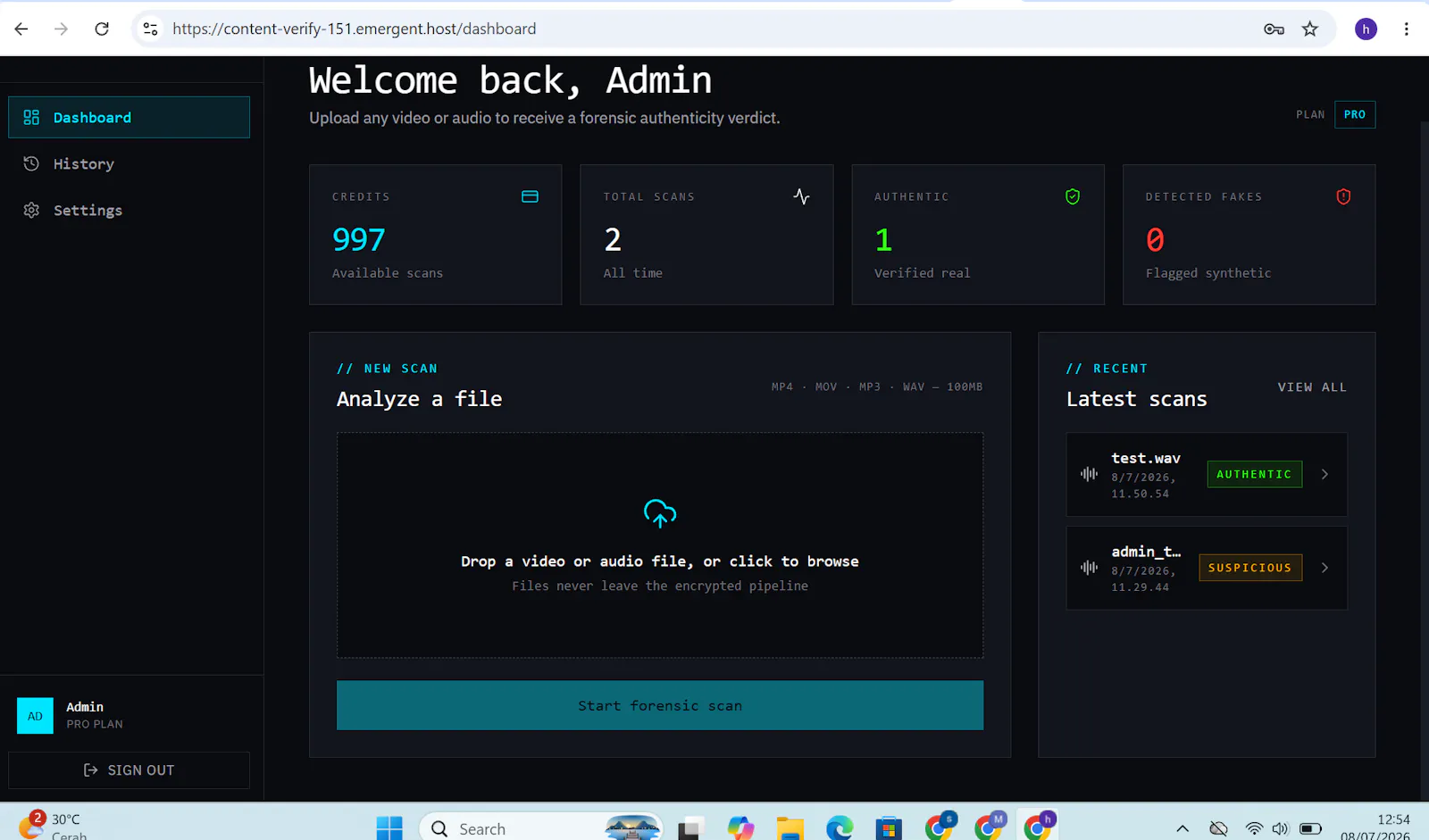Open the Dashboard sidebar item
Image resolution: width=1429 pixels, height=840 pixels.
[129, 117]
